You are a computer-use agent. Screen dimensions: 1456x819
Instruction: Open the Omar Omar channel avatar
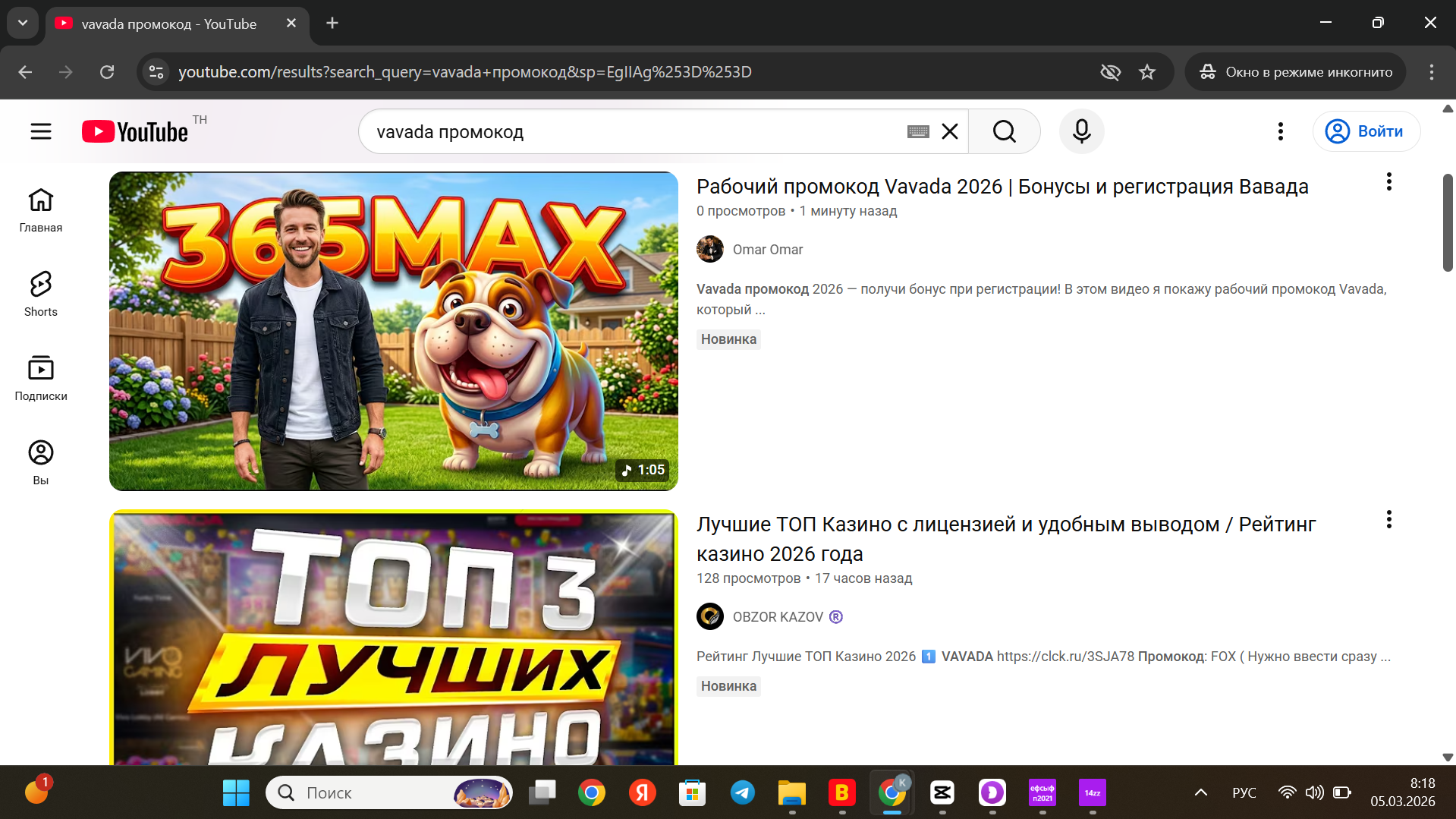710,249
